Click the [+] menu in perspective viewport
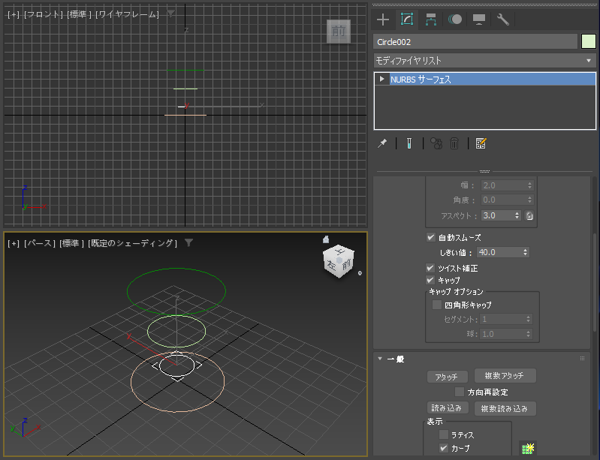The width and height of the screenshot is (600, 460). 13,243
